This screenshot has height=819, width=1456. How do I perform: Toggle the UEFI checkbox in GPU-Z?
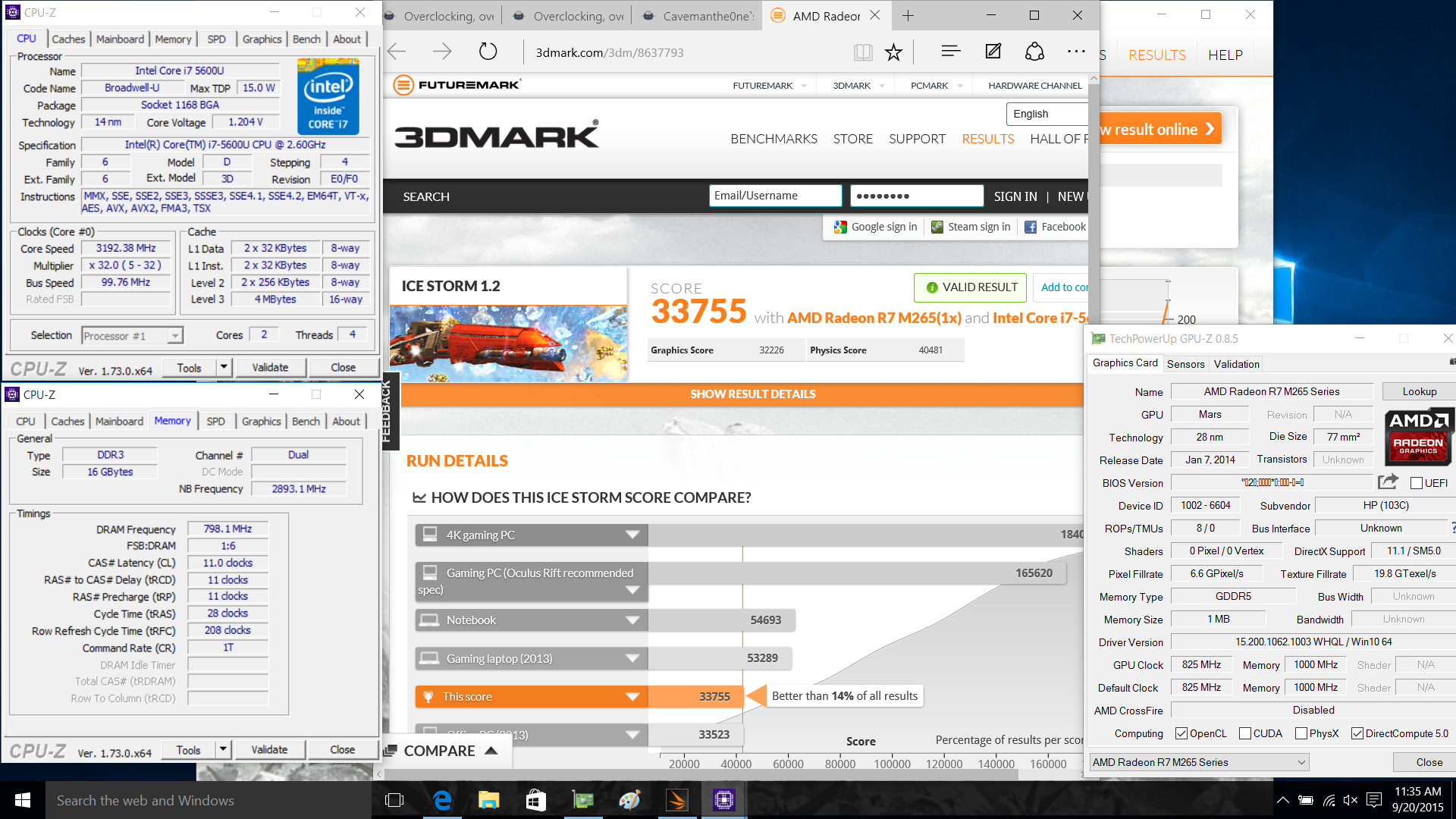1416,483
